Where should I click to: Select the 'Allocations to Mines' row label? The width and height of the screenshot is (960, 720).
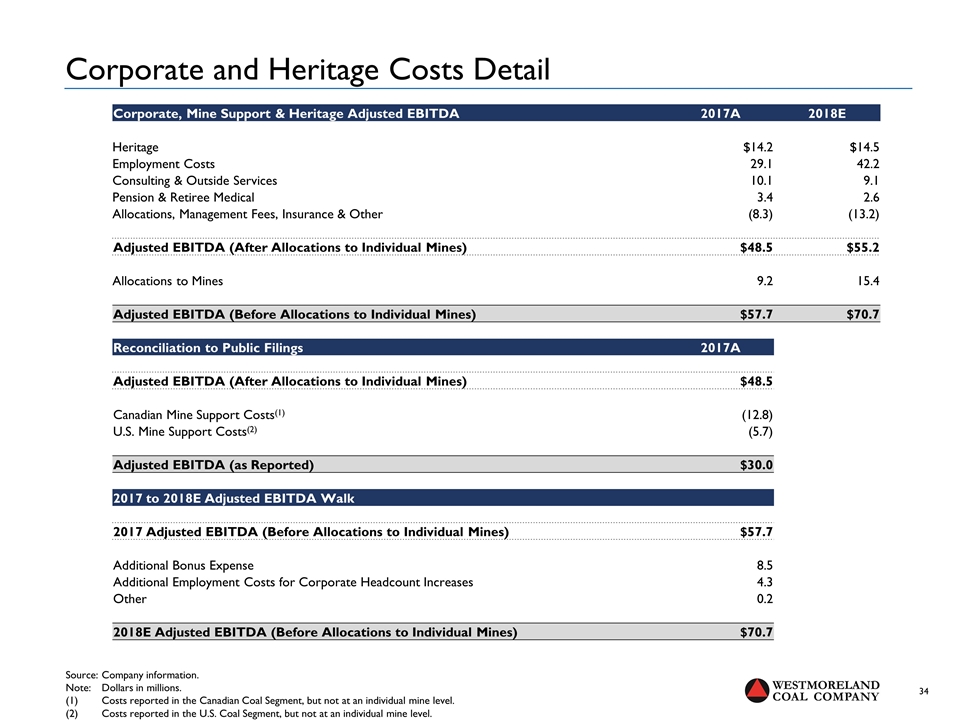coord(168,281)
